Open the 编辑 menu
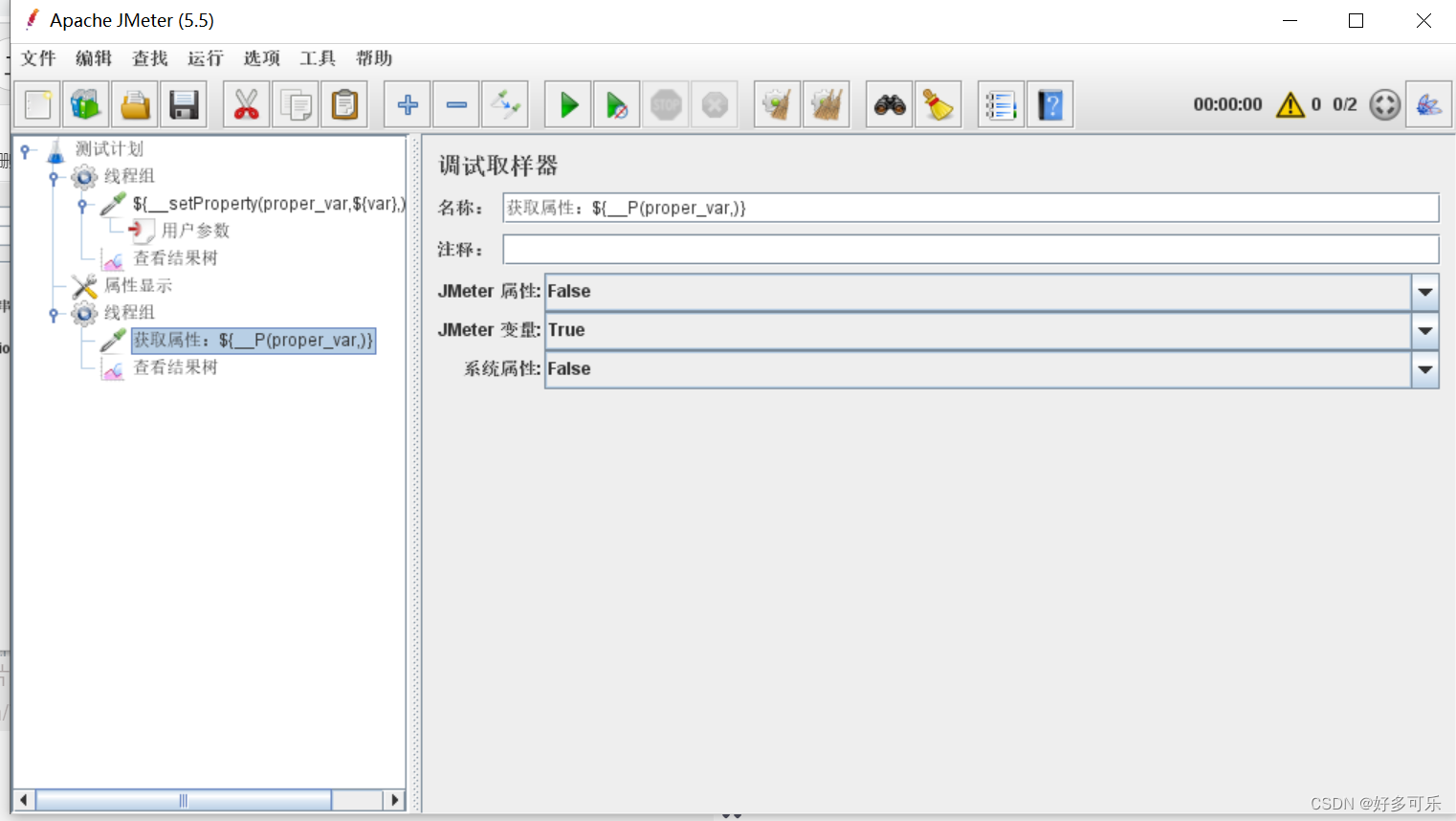The width and height of the screenshot is (1456, 821). point(94,58)
